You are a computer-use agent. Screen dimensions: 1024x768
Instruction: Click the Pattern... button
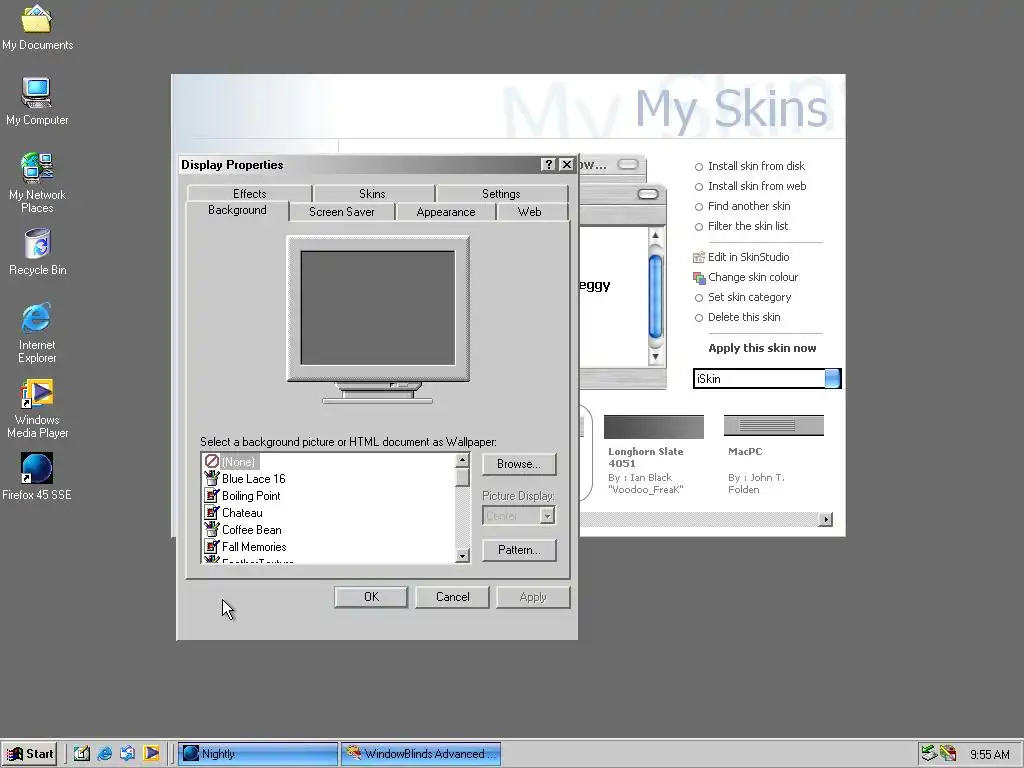pyautogui.click(x=519, y=550)
